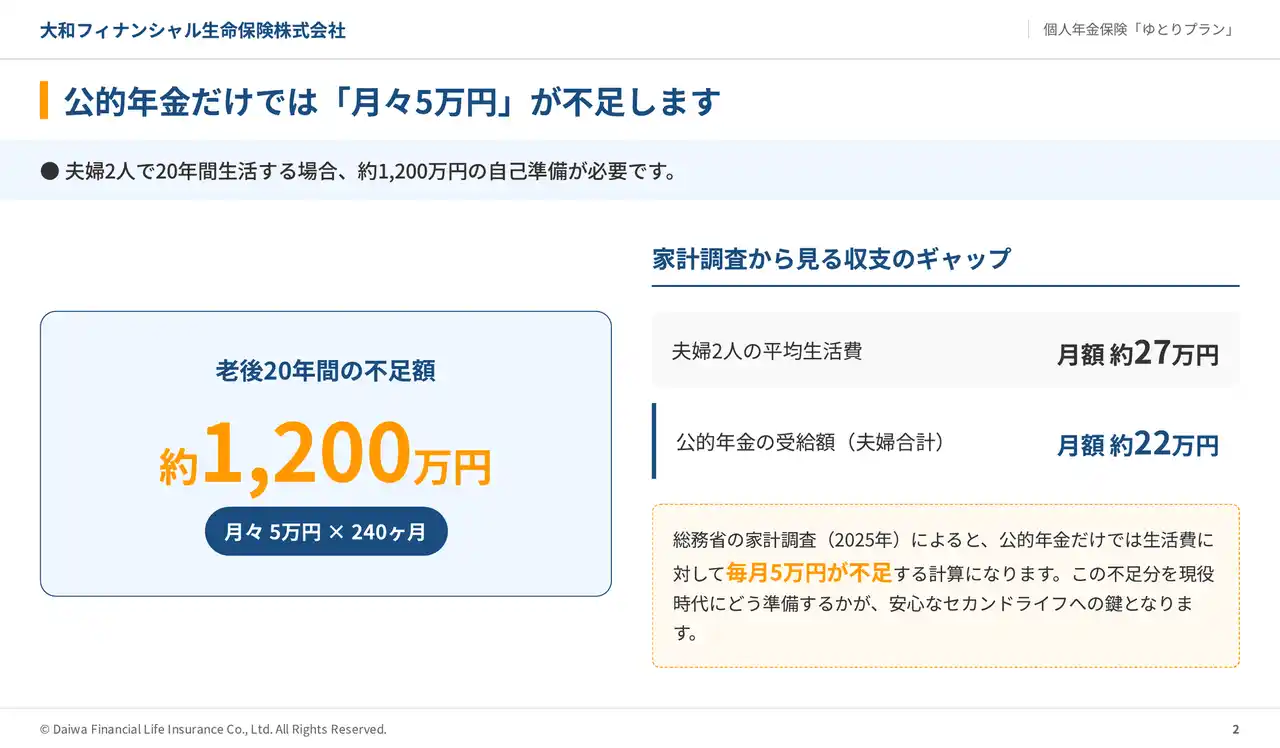Image resolution: width=1280 pixels, height=748 pixels.
Task: Click the blue 月額 約22万円 value
Action: 1138,444
